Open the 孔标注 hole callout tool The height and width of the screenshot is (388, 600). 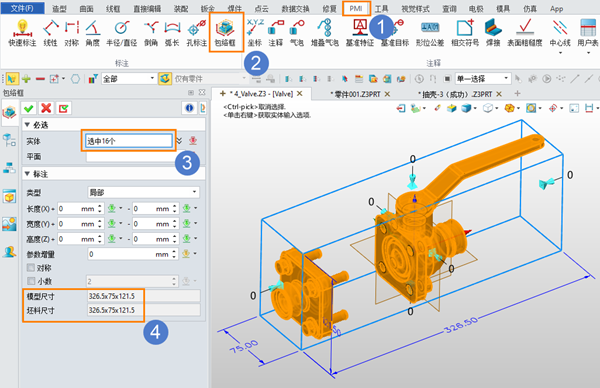click(197, 33)
